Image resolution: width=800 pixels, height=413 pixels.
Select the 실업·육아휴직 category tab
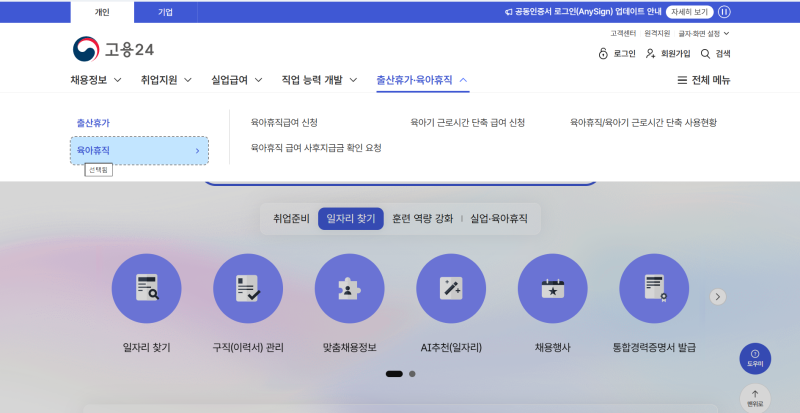point(499,219)
